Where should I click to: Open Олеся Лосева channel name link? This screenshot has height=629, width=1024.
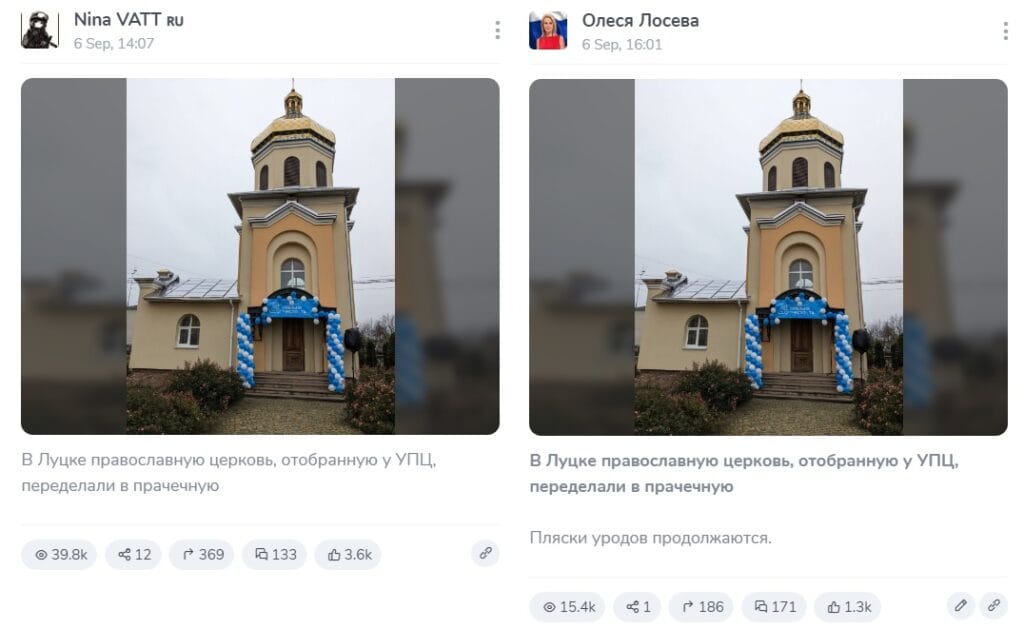[x=640, y=21]
